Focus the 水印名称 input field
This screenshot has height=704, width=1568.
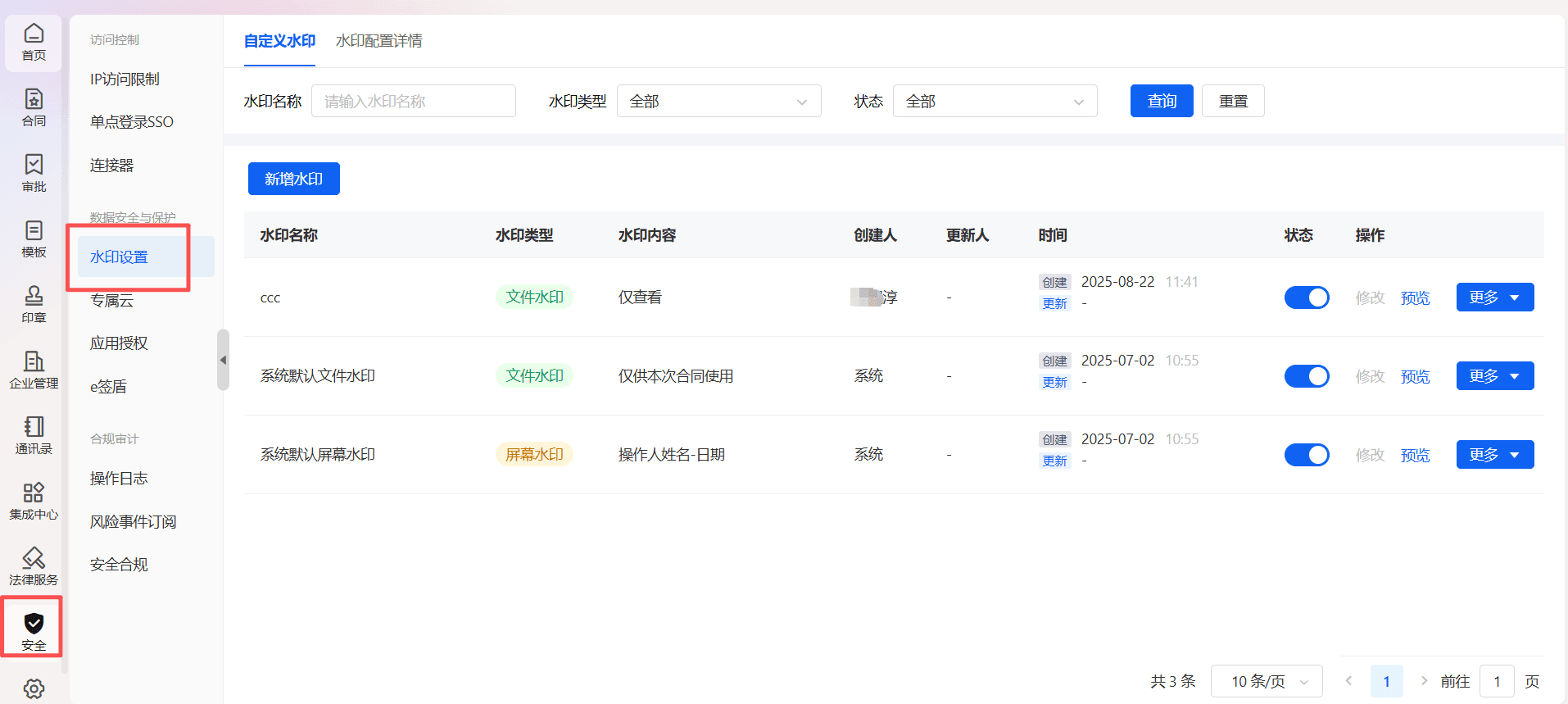(x=413, y=101)
